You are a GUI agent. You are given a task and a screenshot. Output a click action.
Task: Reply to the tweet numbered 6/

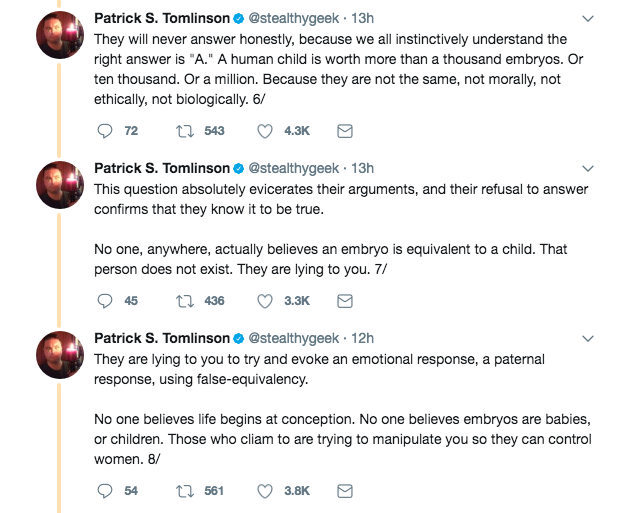click(104, 131)
